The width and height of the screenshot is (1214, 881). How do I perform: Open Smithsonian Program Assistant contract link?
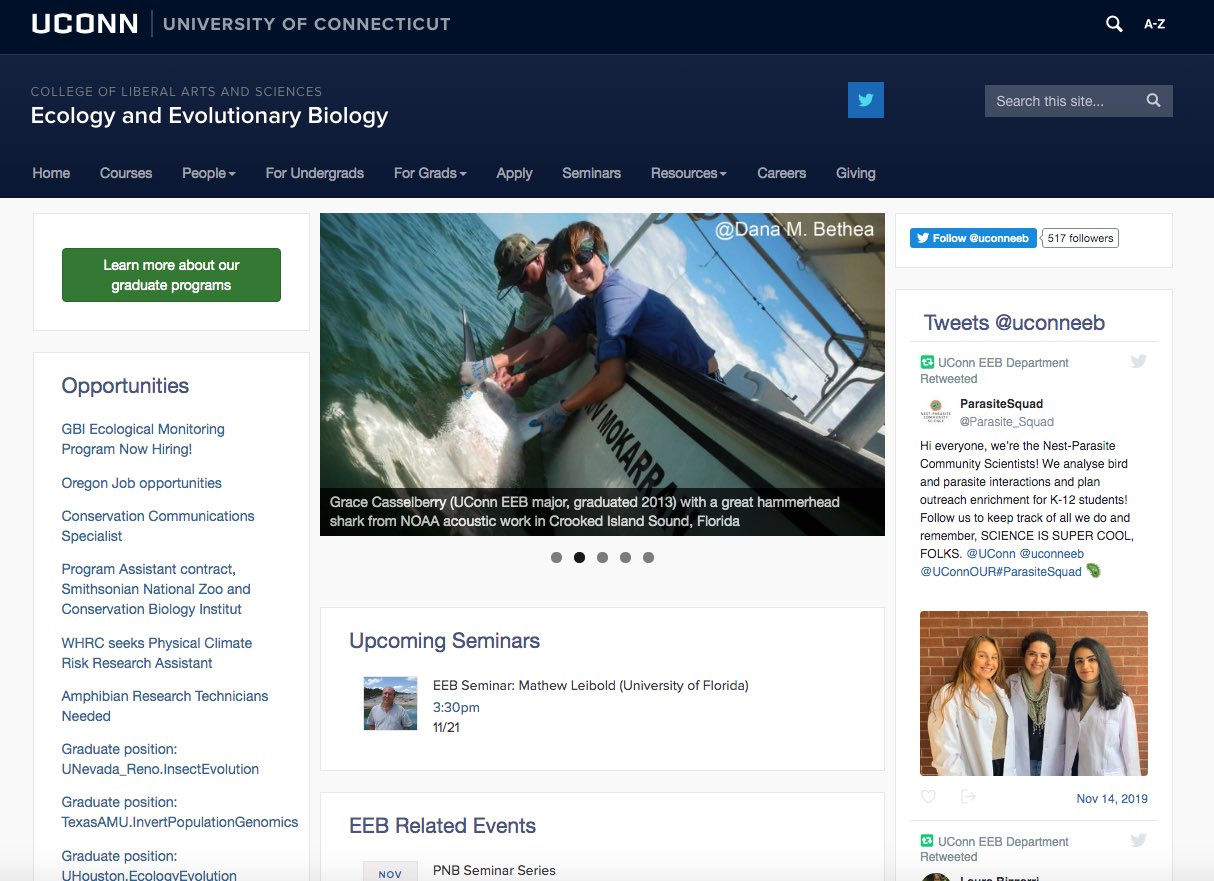(x=156, y=589)
